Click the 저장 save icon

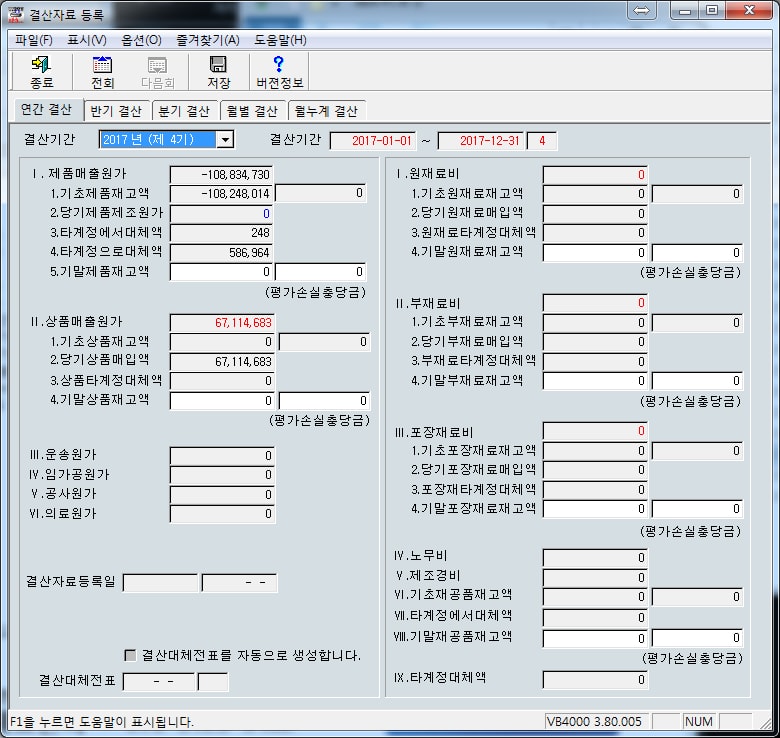(218, 72)
